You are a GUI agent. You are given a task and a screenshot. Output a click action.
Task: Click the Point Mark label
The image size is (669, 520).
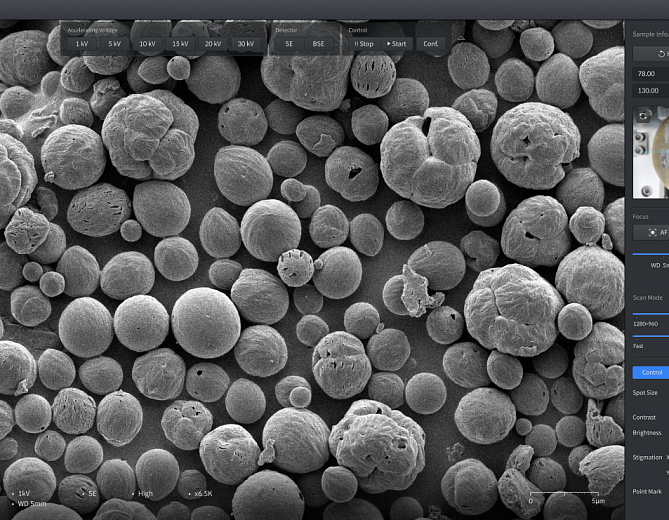(647, 491)
